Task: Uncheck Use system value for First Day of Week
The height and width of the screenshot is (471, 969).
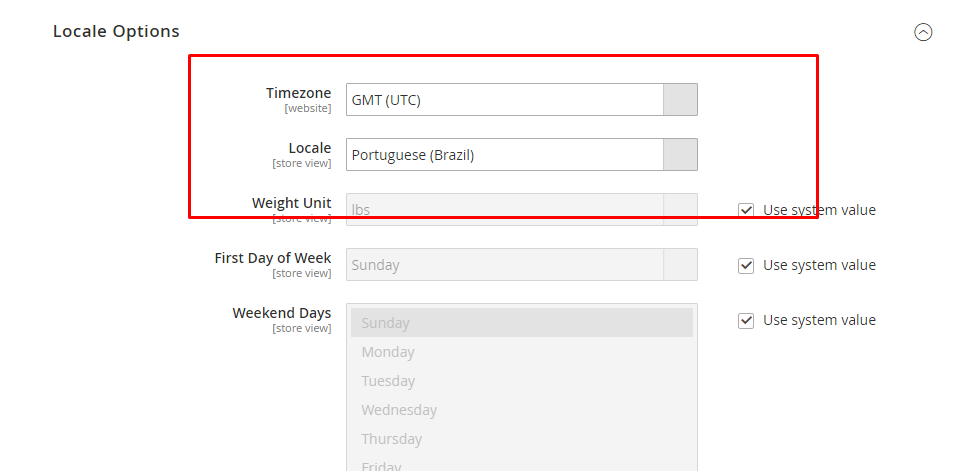Action: pyautogui.click(x=746, y=265)
